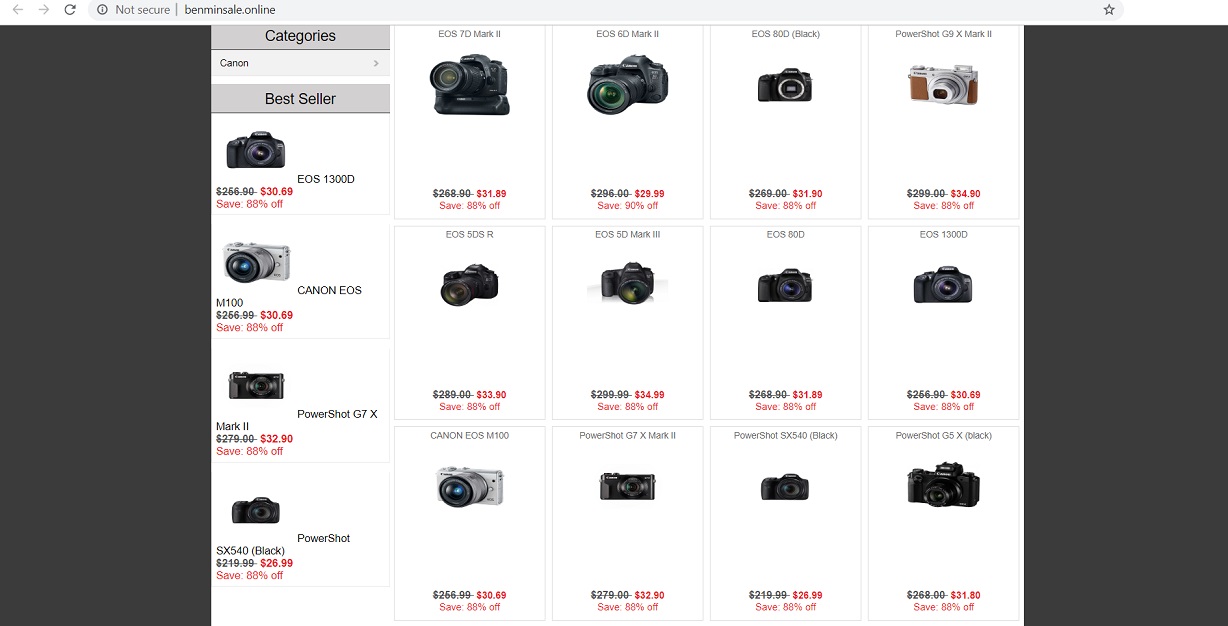The height and width of the screenshot is (626, 1228).
Task: Click Best Seller PowerShot SX540 image
Action: pos(256,509)
